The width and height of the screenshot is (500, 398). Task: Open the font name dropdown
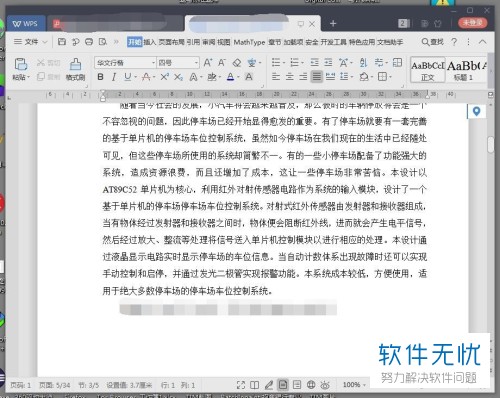point(153,63)
